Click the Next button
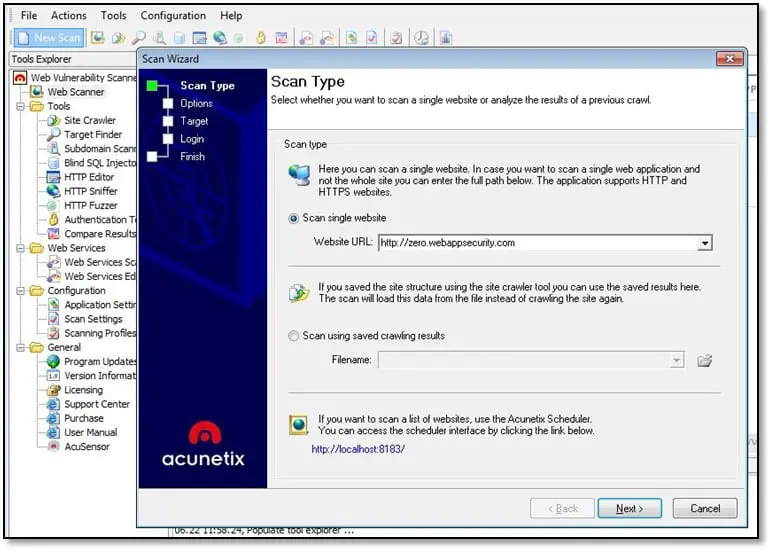 tap(629, 508)
